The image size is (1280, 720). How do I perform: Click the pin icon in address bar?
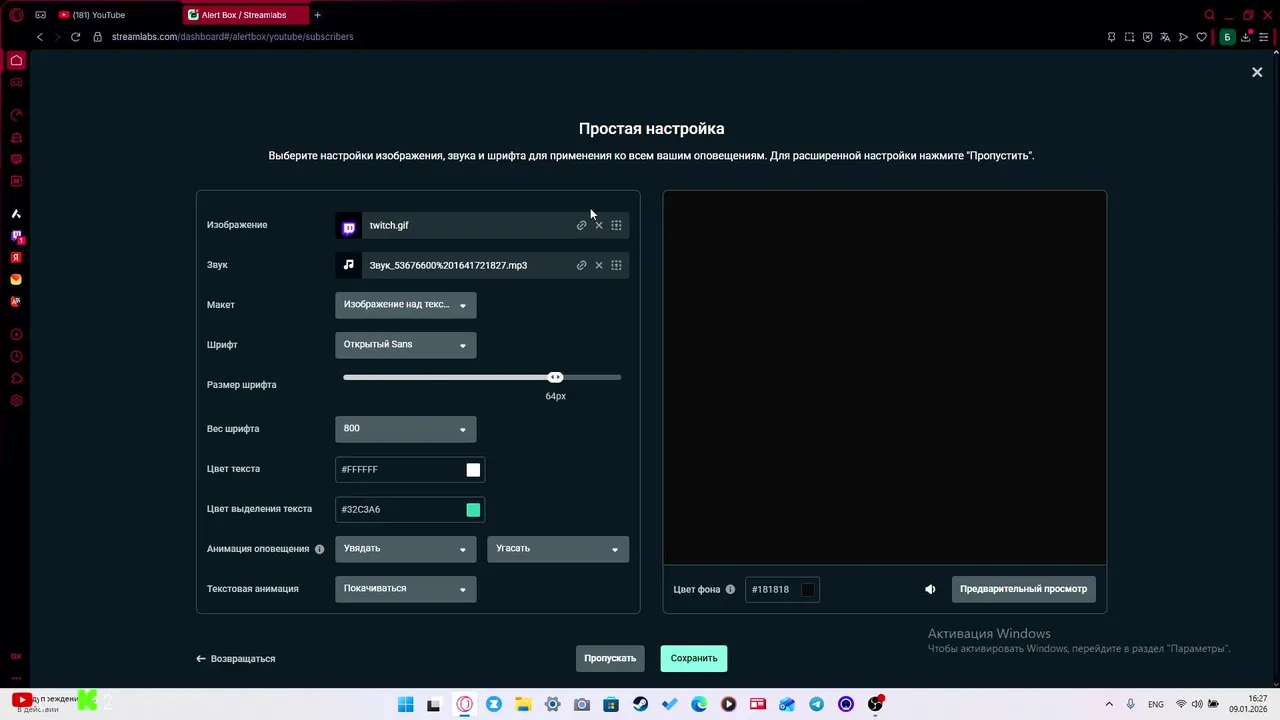click(x=1111, y=37)
